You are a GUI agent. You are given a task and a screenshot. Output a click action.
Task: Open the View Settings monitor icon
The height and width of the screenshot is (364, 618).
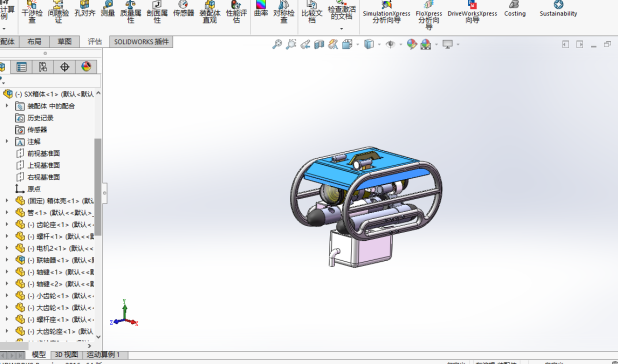(x=447, y=44)
